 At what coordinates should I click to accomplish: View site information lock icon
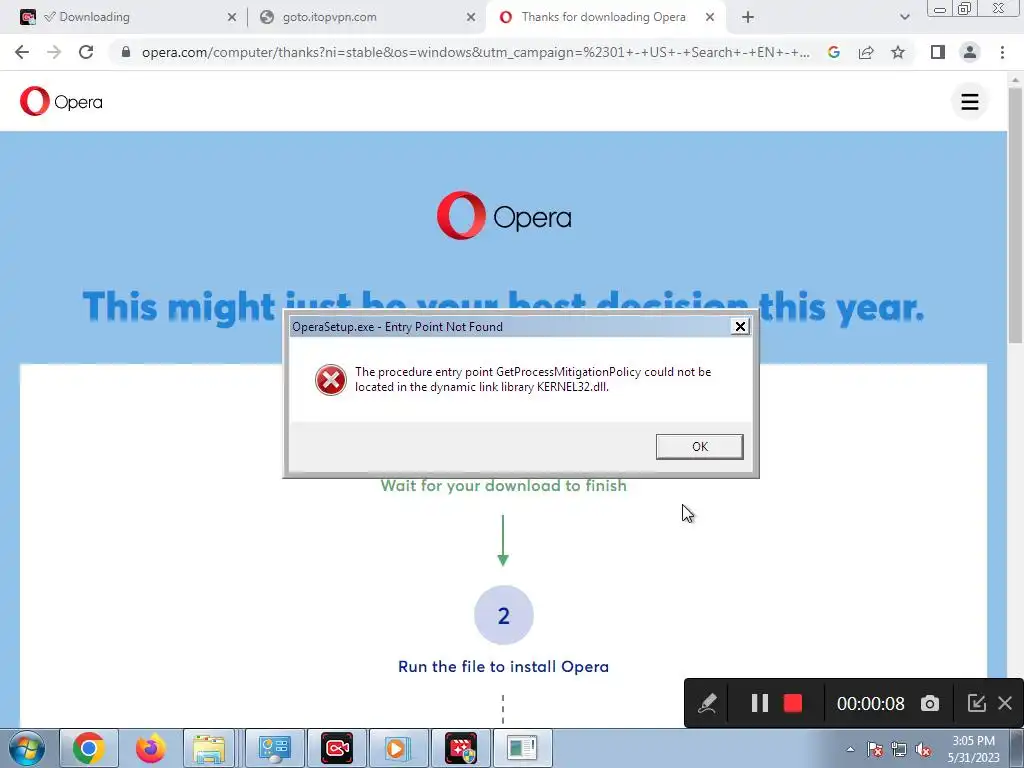pyautogui.click(x=125, y=52)
